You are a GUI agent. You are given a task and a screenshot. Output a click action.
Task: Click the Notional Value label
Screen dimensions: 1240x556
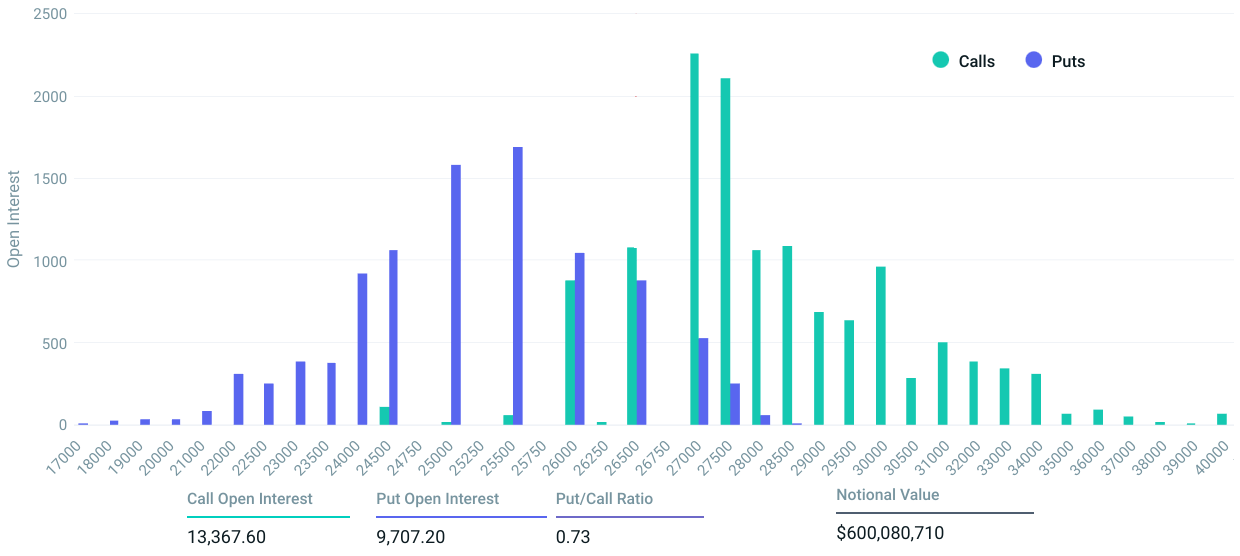888,494
